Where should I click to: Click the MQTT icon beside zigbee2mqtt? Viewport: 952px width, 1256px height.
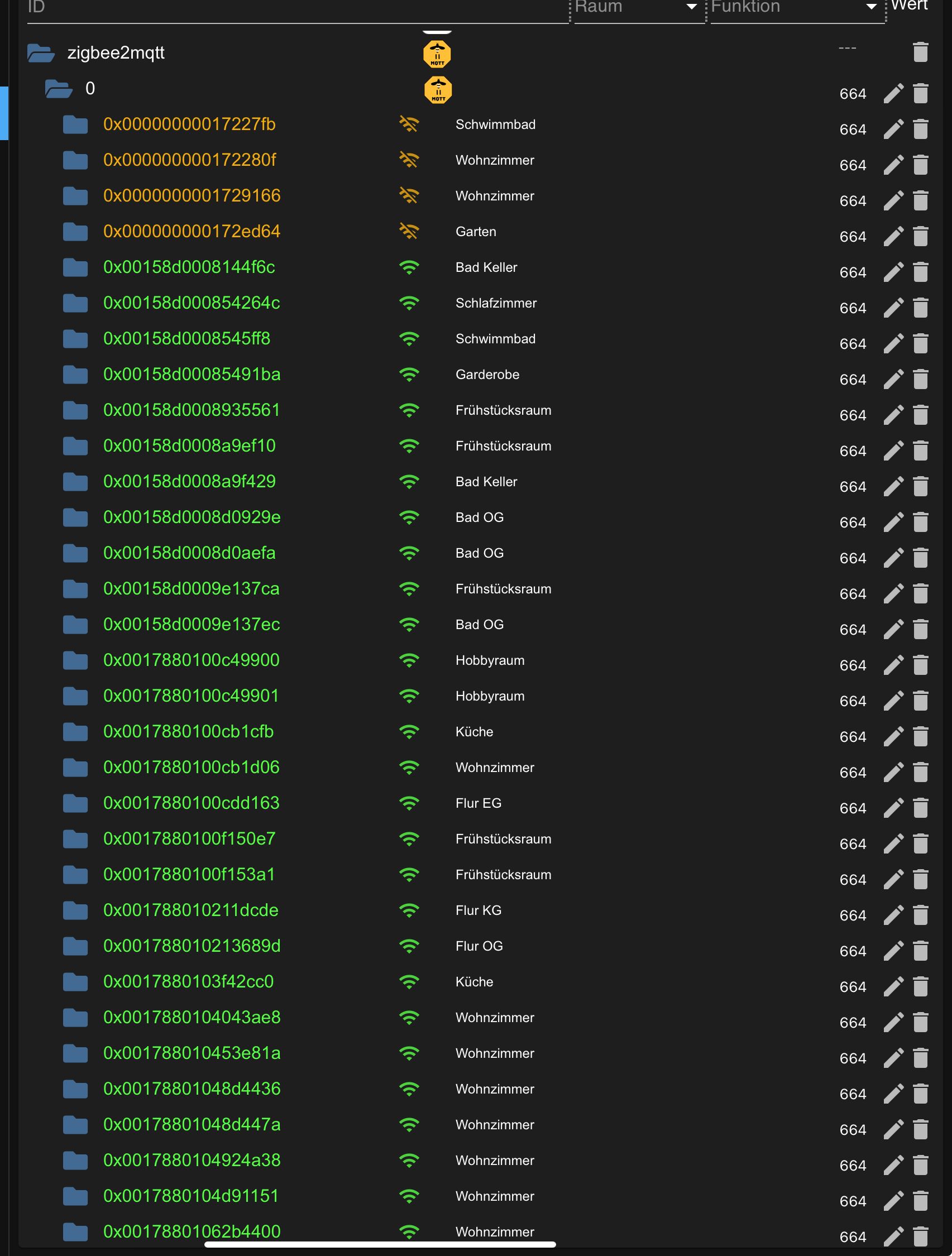coord(437,55)
